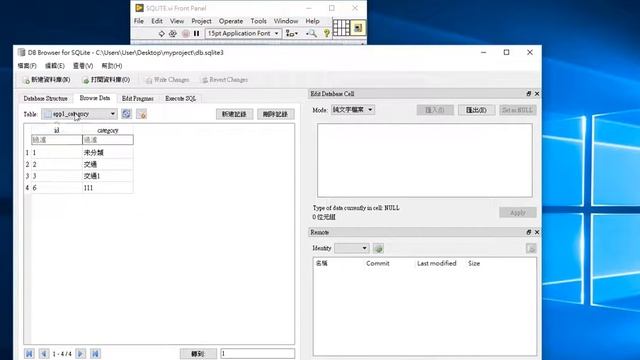This screenshot has width=640, height=360.
Task: Open Project menu in LabVIEW window
Action: [201, 21]
